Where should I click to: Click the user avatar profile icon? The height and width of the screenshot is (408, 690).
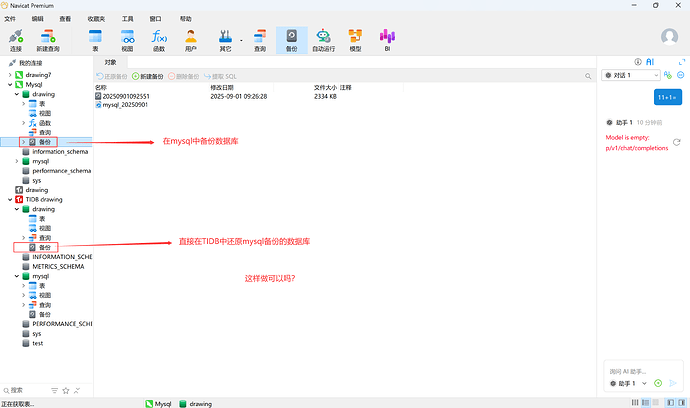pos(669,37)
